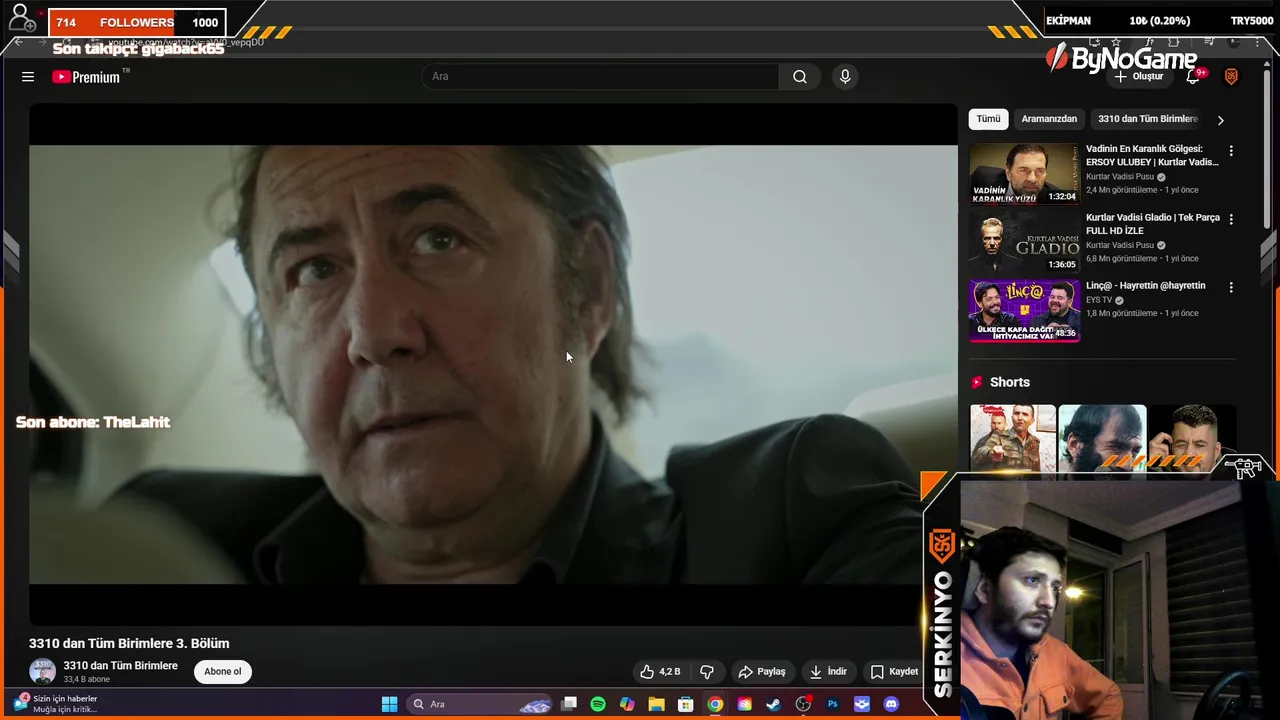The height and width of the screenshot is (720, 1280).
Task: Open the YouTube hamburger guide menu
Action: tap(28, 77)
